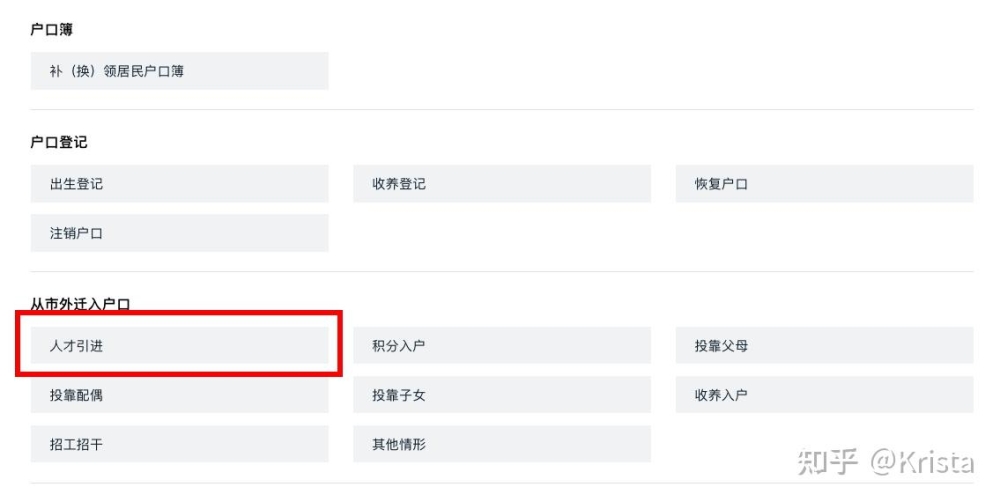Choose 投靠父母 option
Viewport: 1000px width, 502px height.
tap(825, 345)
